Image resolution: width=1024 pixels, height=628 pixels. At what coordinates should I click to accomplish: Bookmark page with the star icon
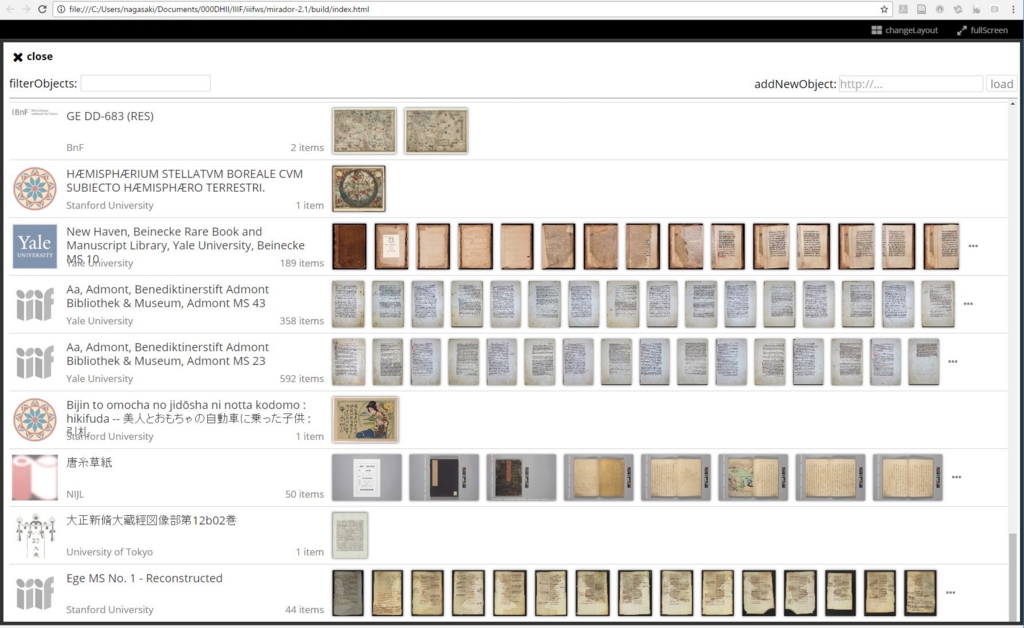pyautogui.click(x=884, y=9)
